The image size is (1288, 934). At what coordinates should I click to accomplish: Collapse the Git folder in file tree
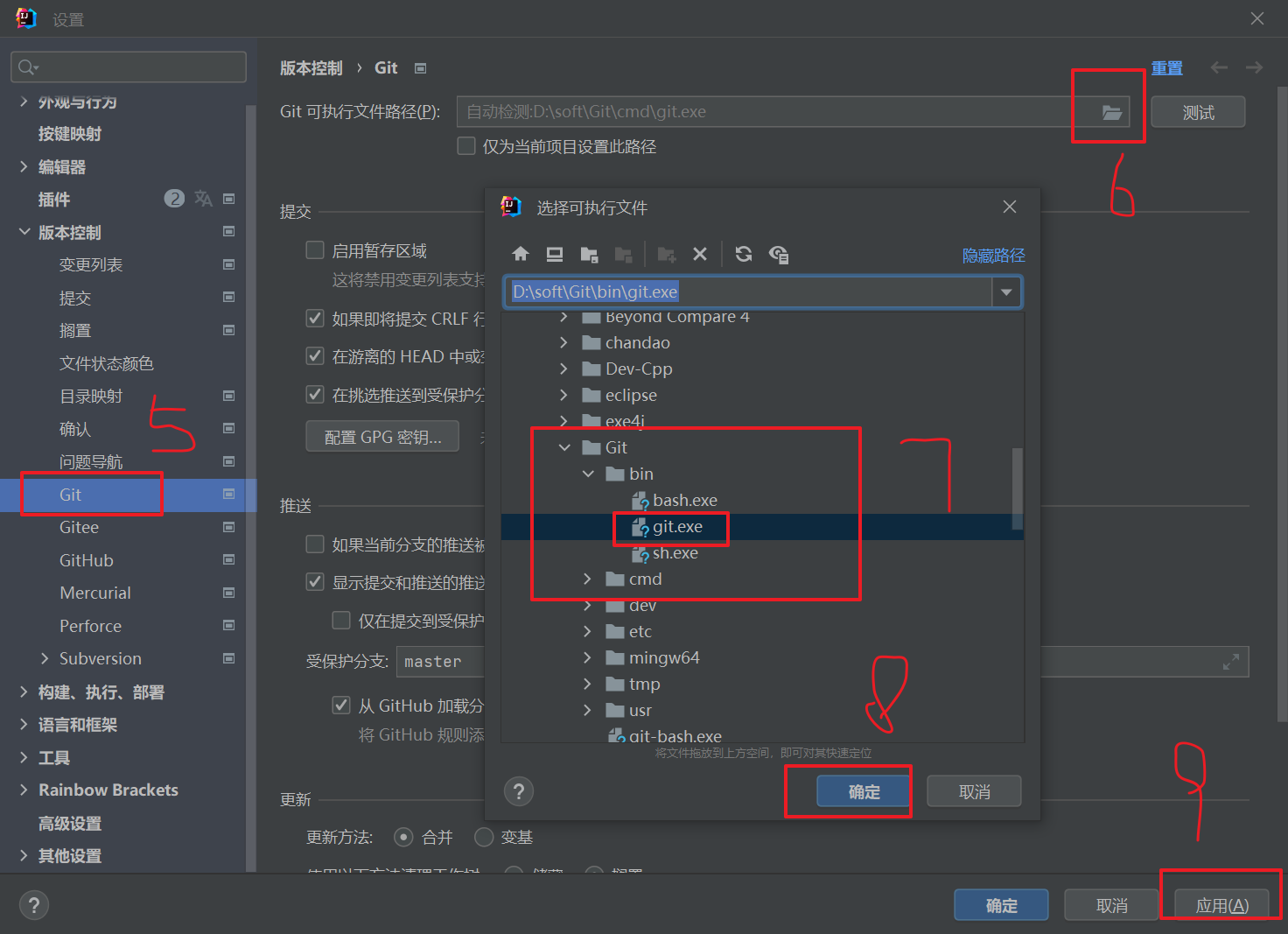click(x=564, y=447)
